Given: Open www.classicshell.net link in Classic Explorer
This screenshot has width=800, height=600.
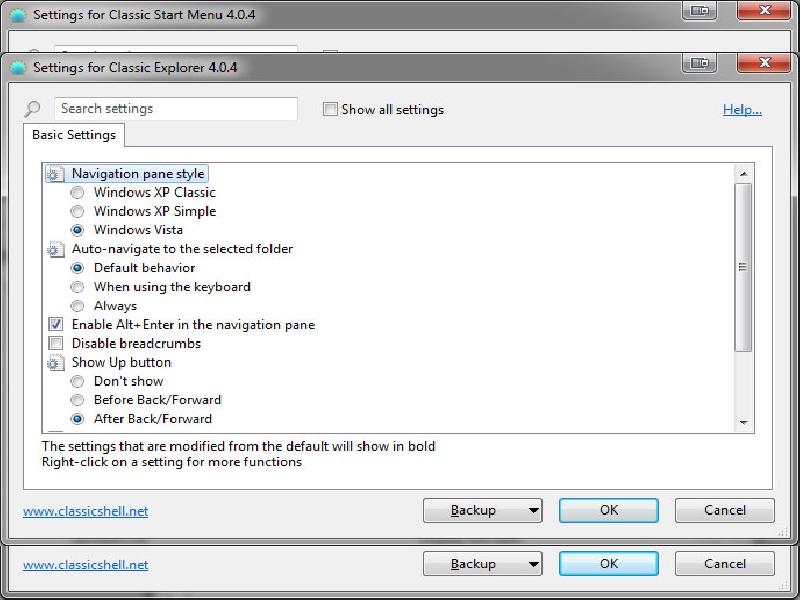Looking at the screenshot, I should (86, 511).
